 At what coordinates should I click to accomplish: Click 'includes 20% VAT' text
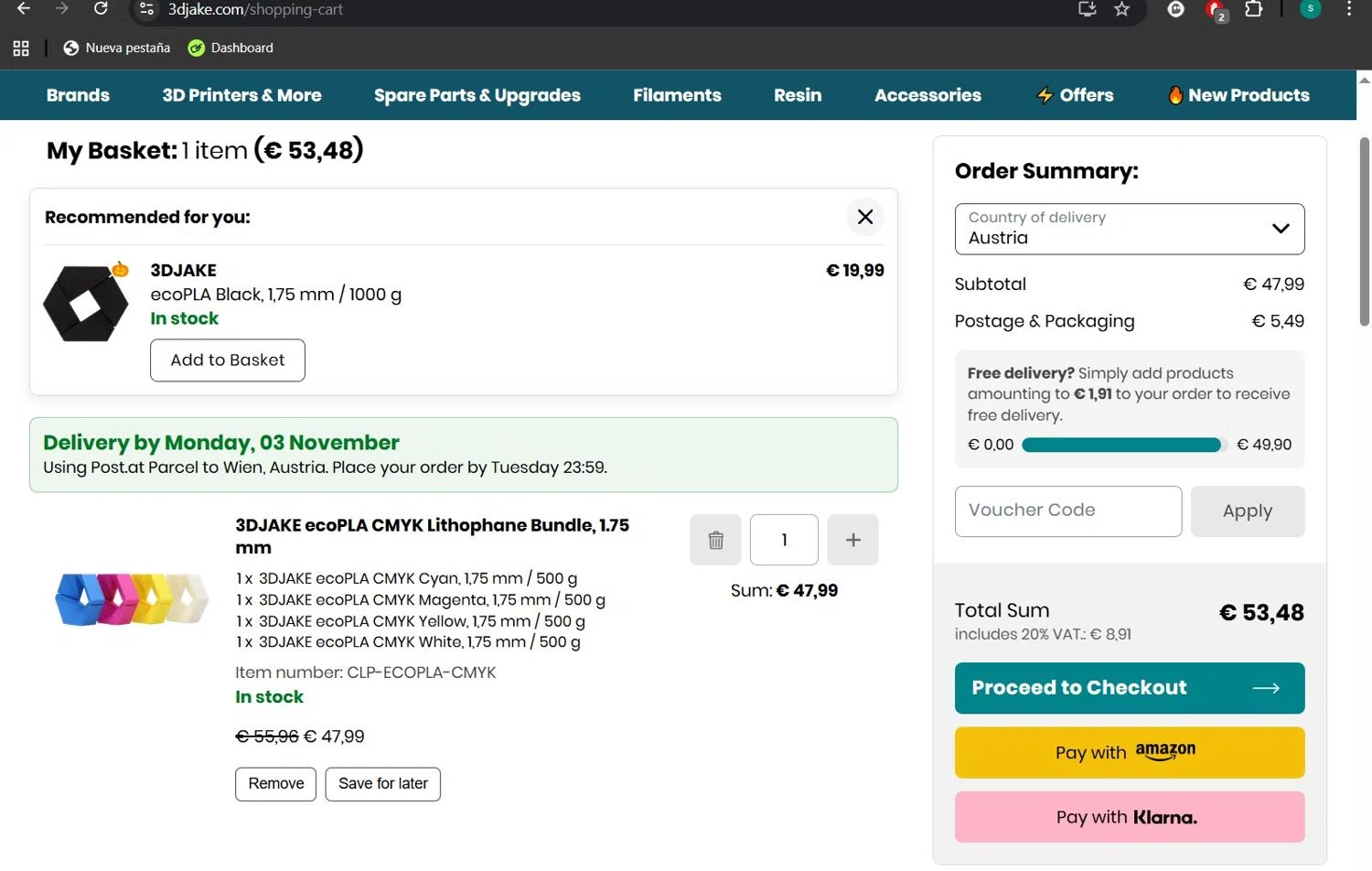1043,634
